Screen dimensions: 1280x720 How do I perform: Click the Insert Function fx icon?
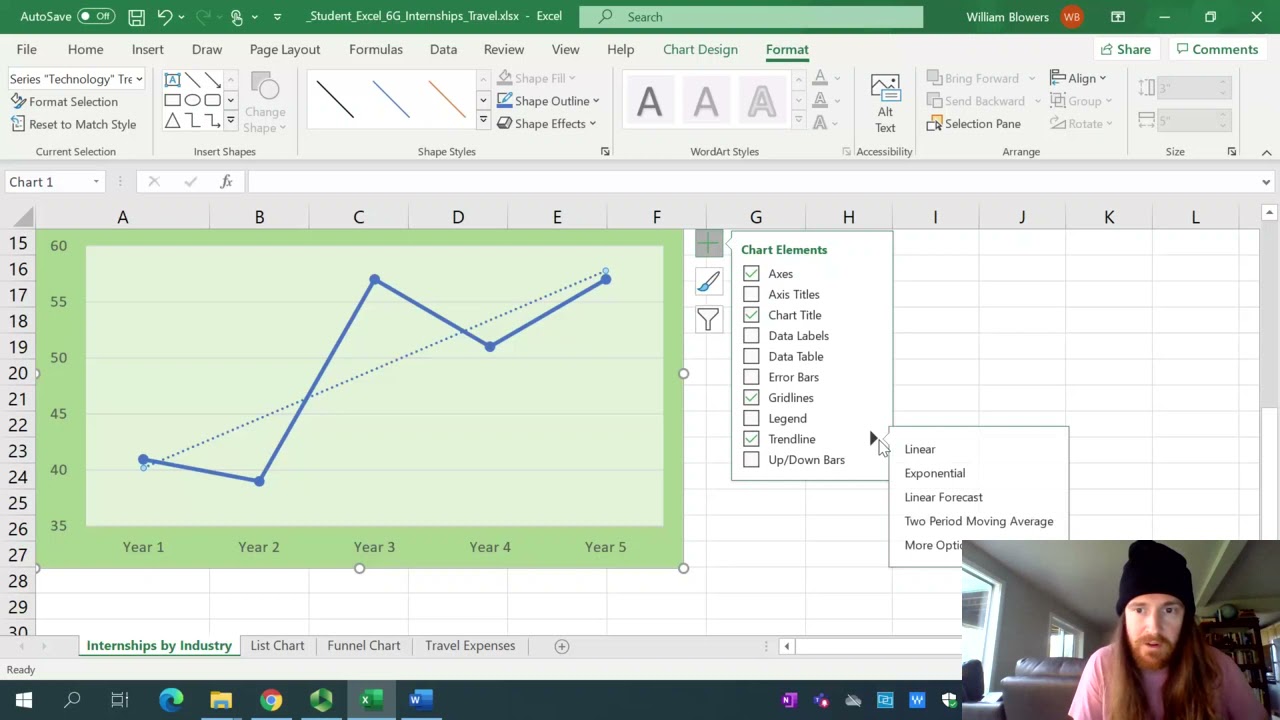click(226, 182)
